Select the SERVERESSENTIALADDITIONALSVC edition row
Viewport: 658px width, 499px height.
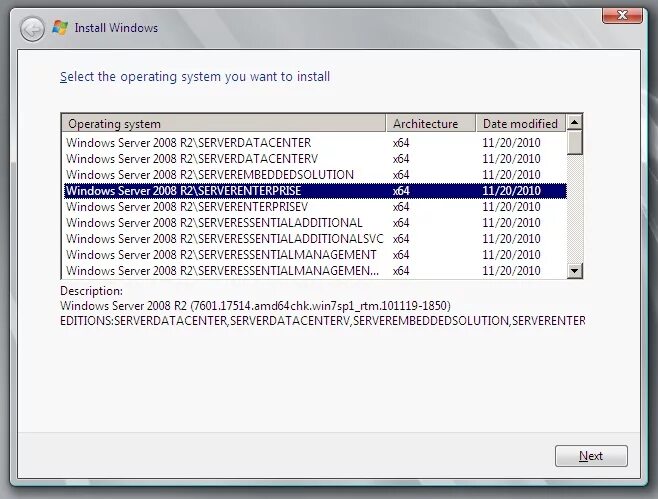point(315,238)
